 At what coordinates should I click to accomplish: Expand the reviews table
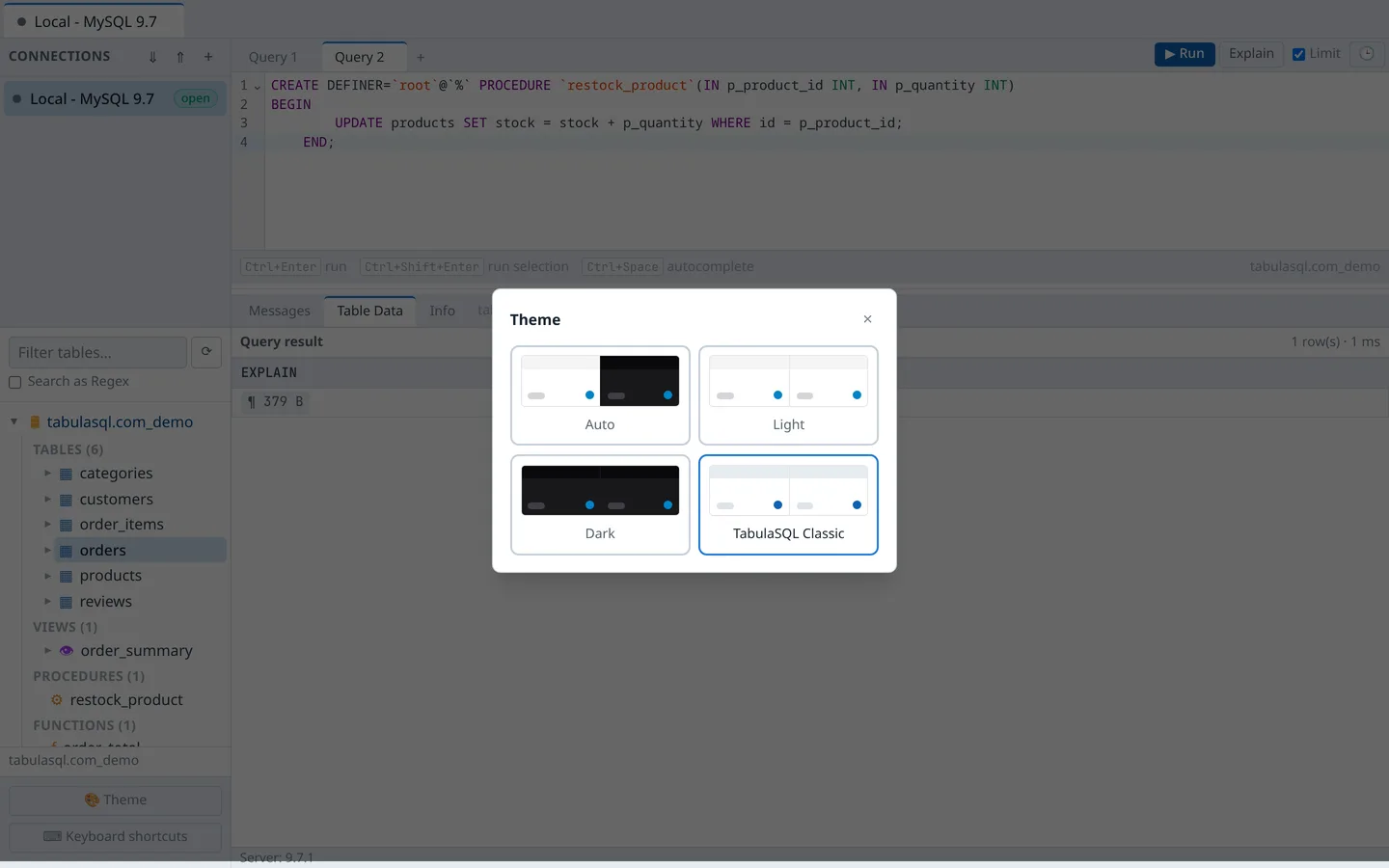[47, 601]
